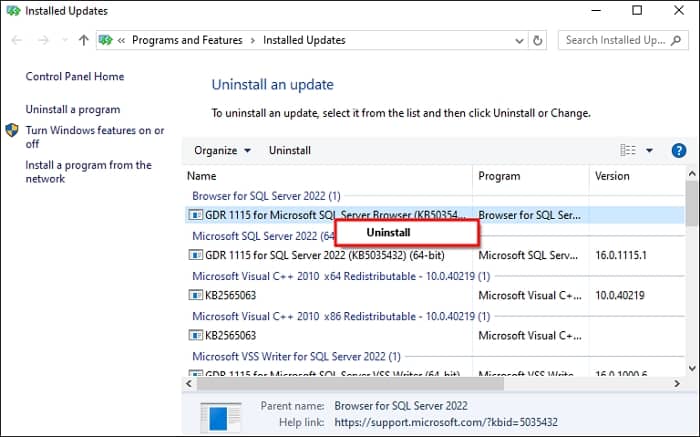
Task: Click the search magnifier icon
Action: coord(676,40)
